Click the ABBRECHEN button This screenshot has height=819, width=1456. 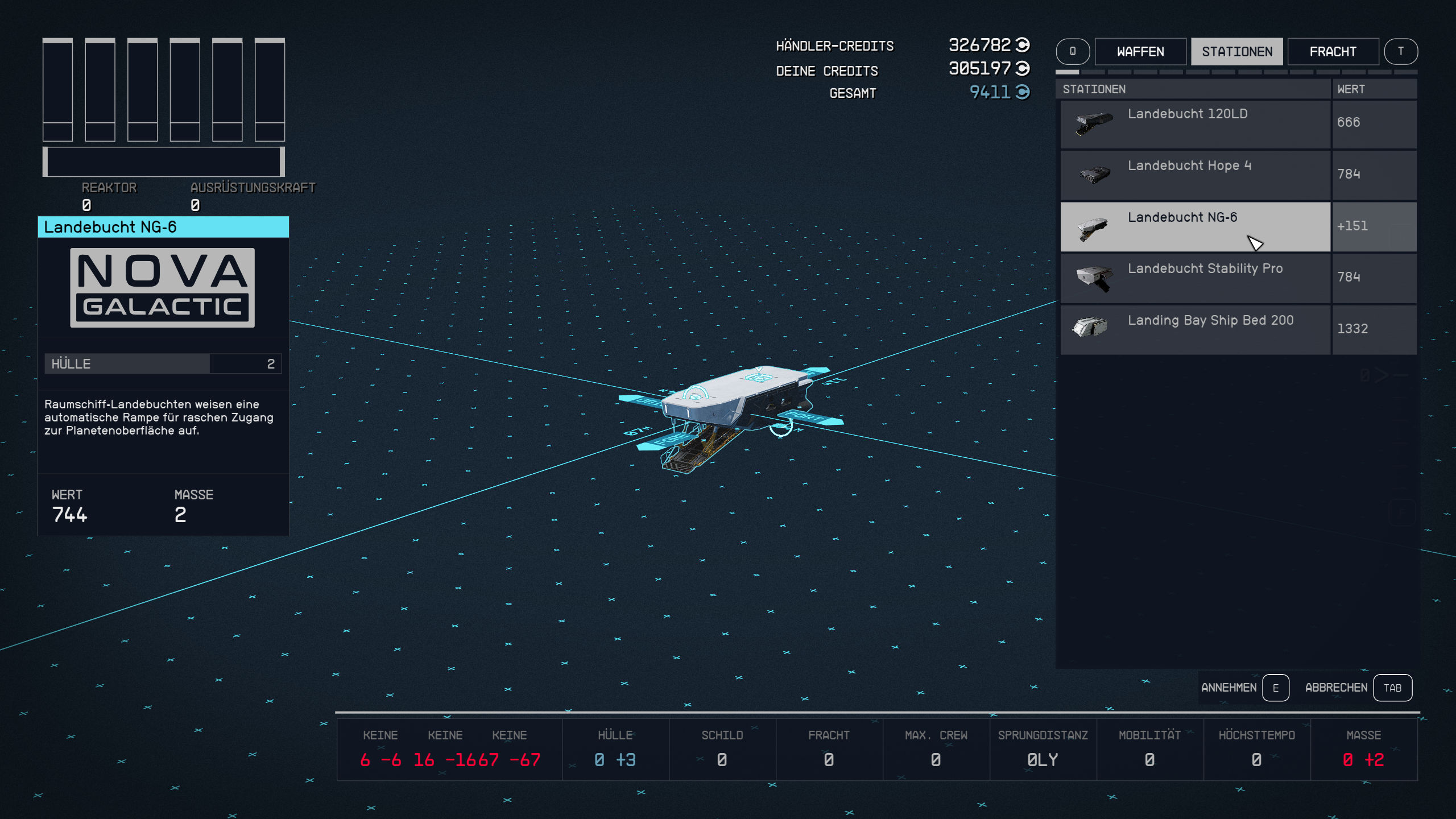pos(1335,688)
